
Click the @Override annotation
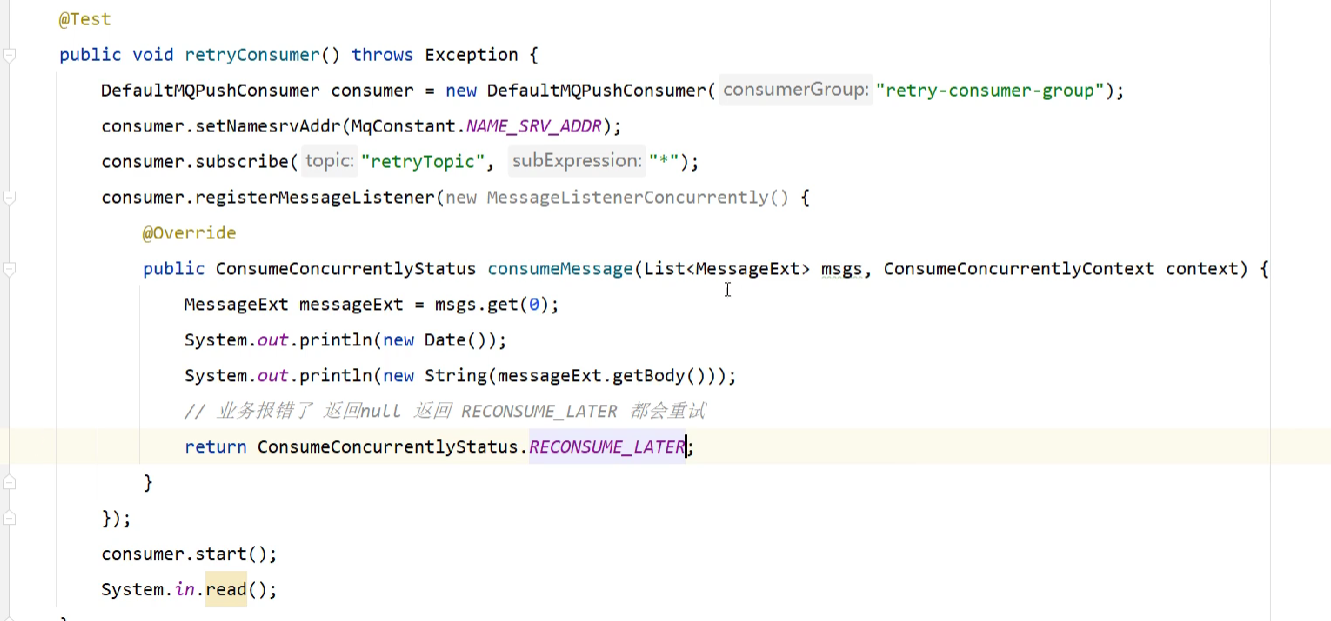[190, 233]
